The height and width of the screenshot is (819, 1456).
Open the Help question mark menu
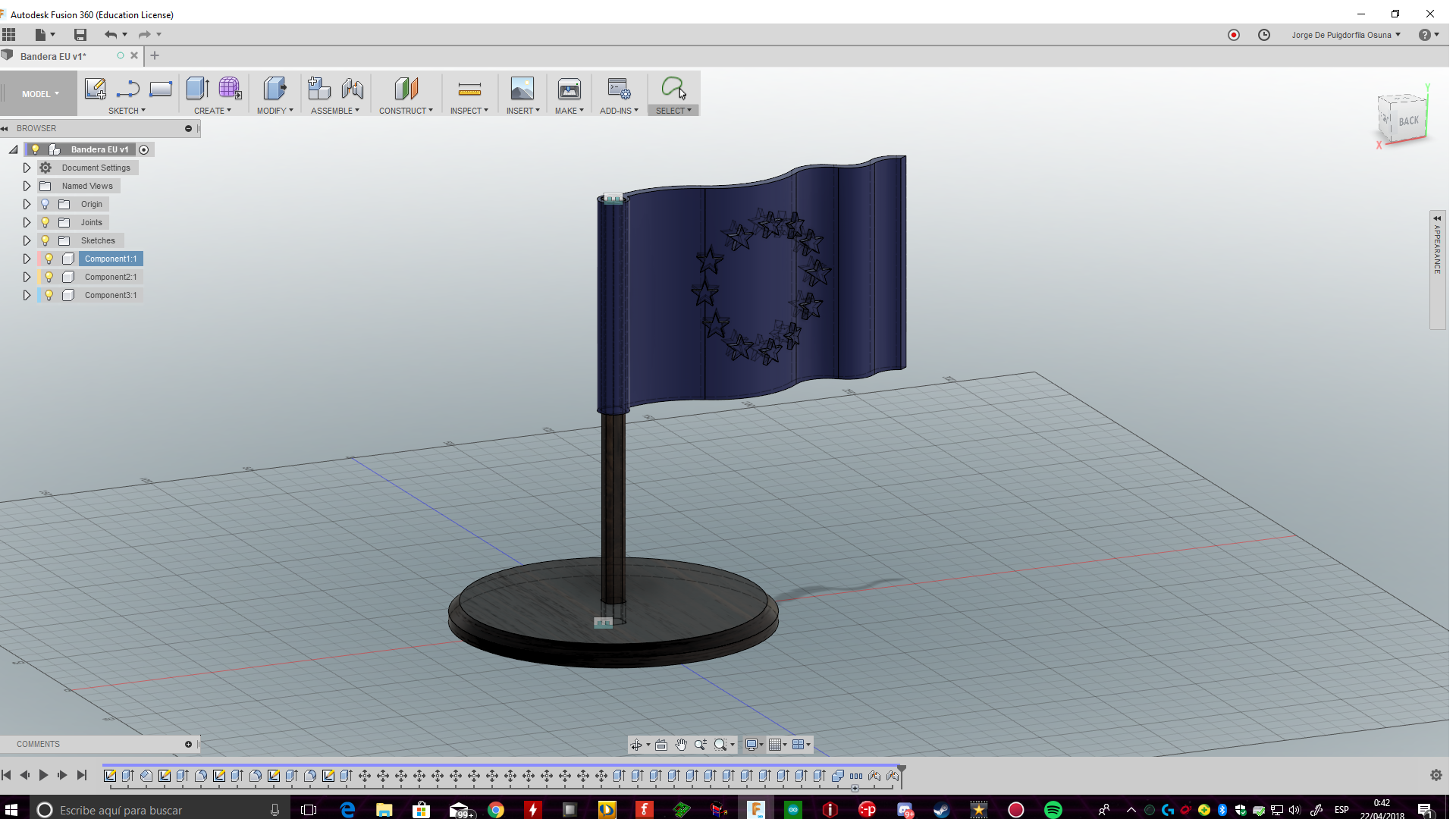click(1429, 35)
